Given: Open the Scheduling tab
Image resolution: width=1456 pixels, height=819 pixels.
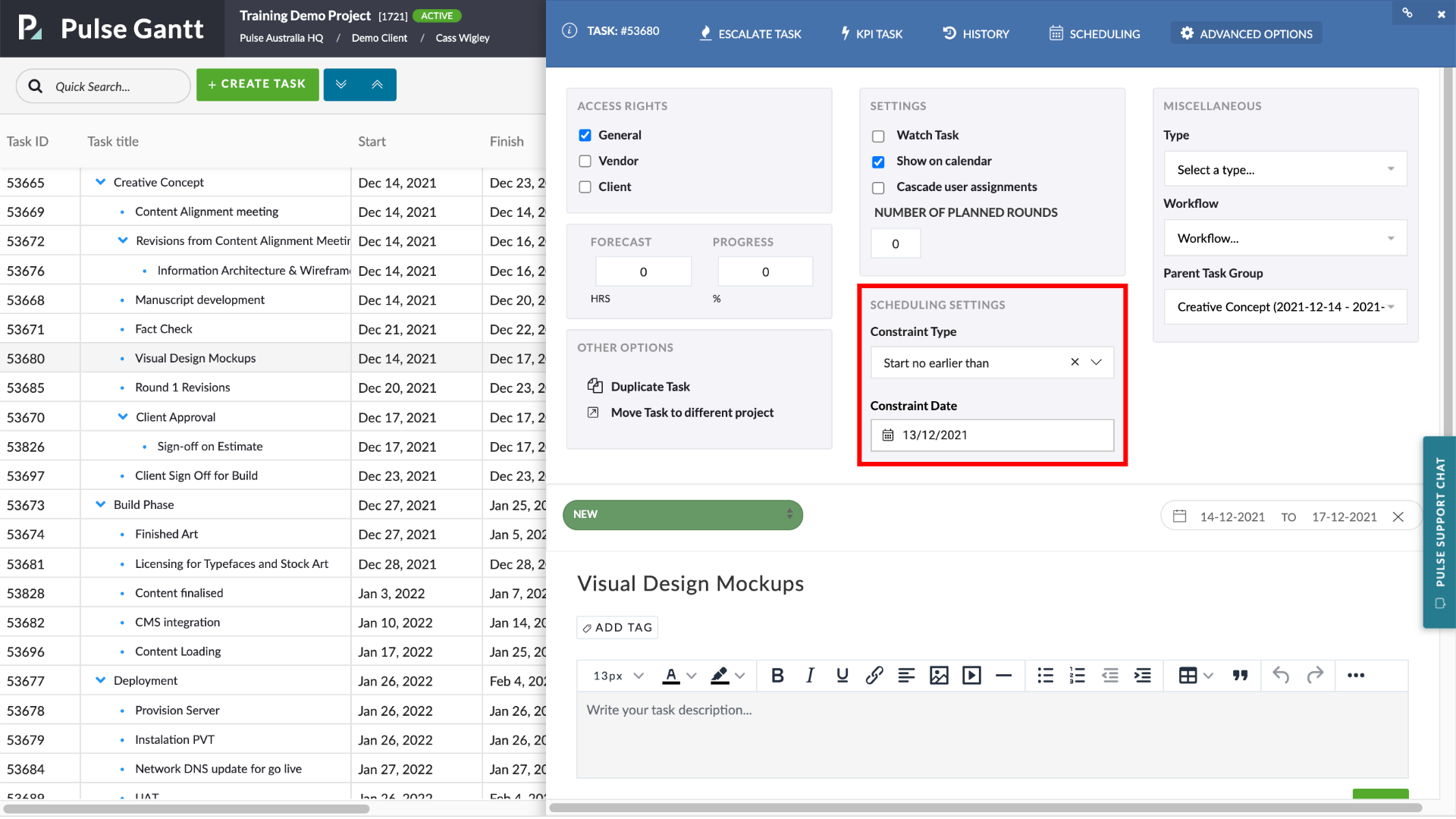Looking at the screenshot, I should [1094, 34].
